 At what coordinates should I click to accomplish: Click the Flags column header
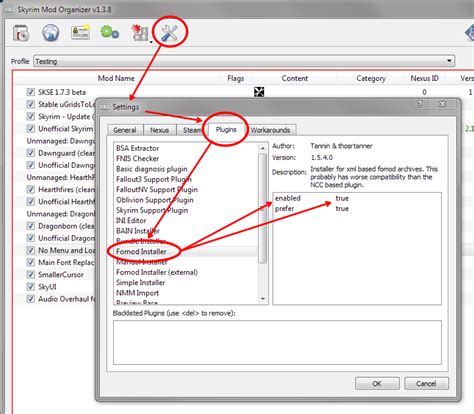[236, 78]
